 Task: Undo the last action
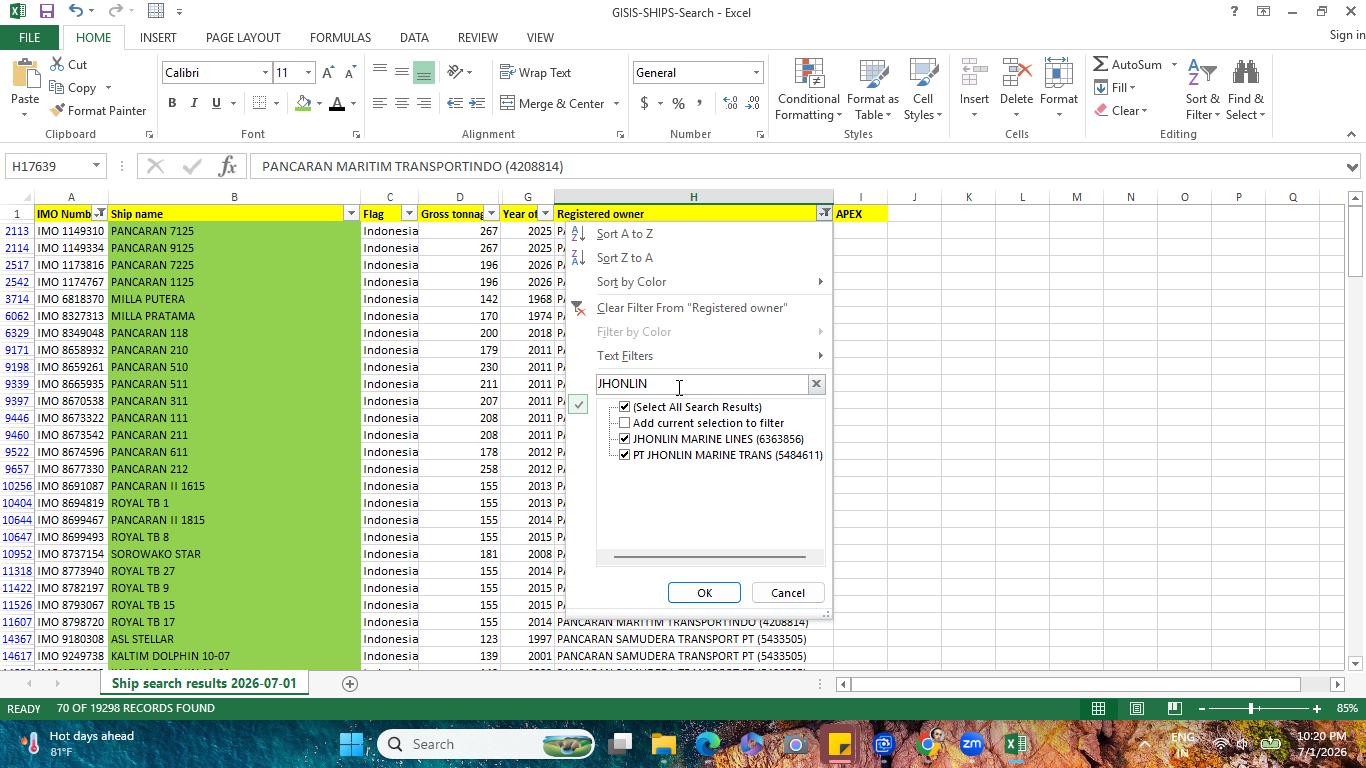coord(76,12)
